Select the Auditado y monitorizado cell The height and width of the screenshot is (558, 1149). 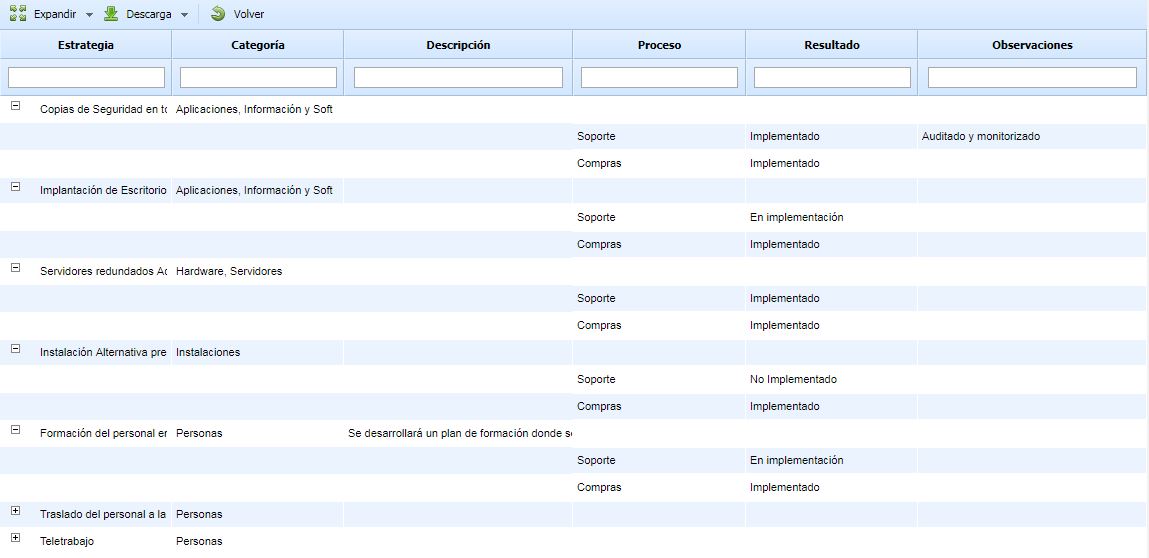pyautogui.click(x=980, y=136)
